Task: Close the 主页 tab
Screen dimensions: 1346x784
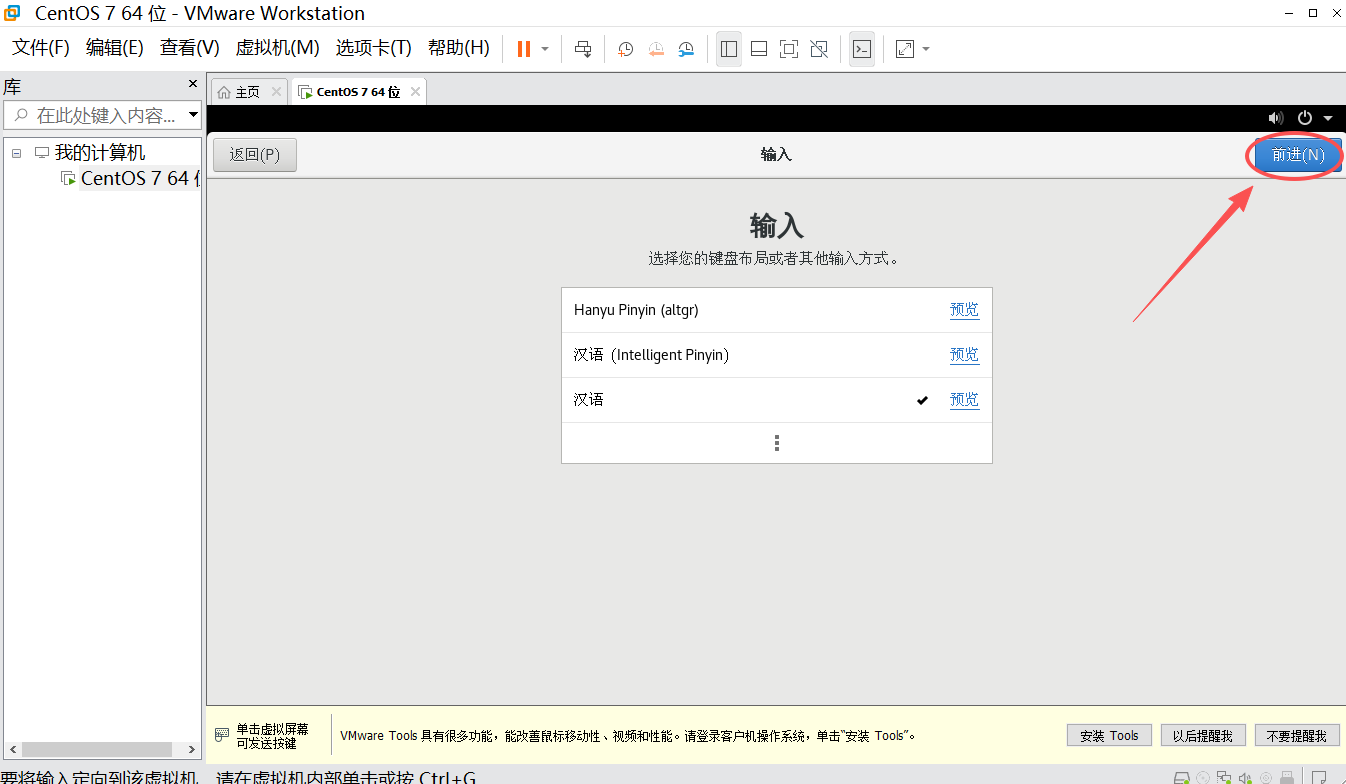Action: point(276,92)
